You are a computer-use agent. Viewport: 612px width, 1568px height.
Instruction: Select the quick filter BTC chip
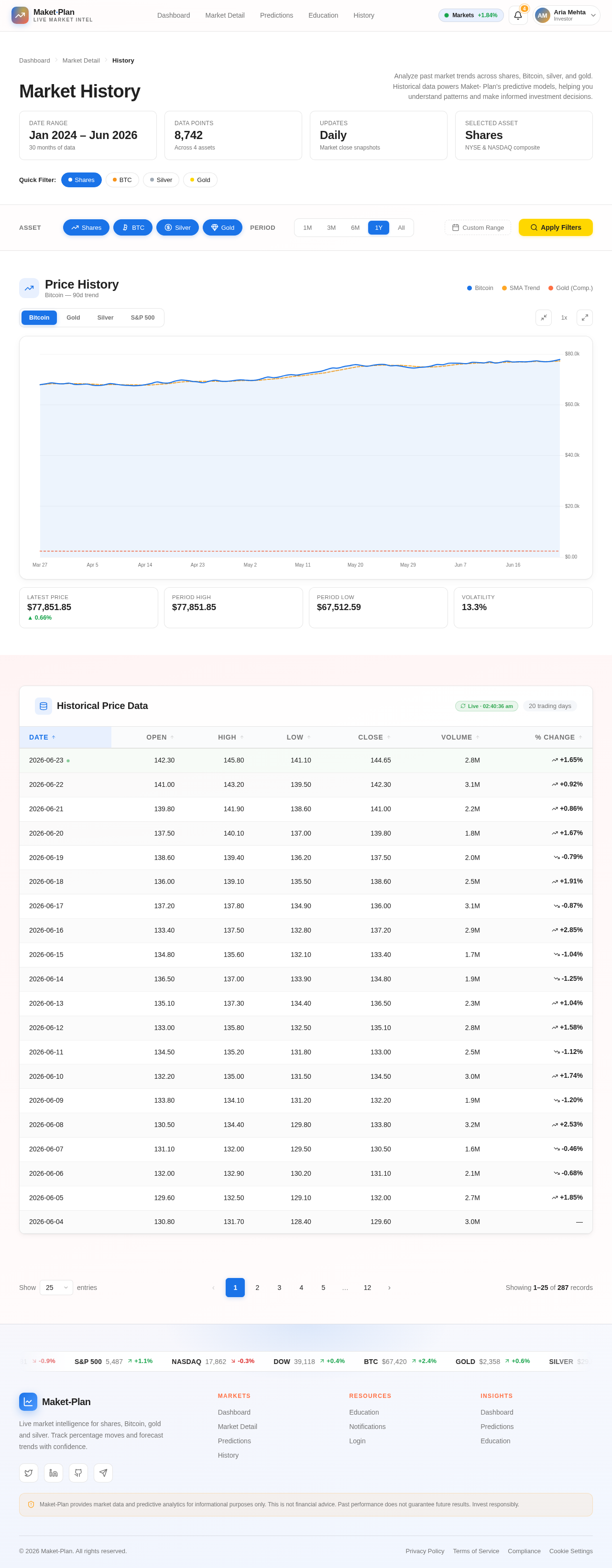point(122,180)
